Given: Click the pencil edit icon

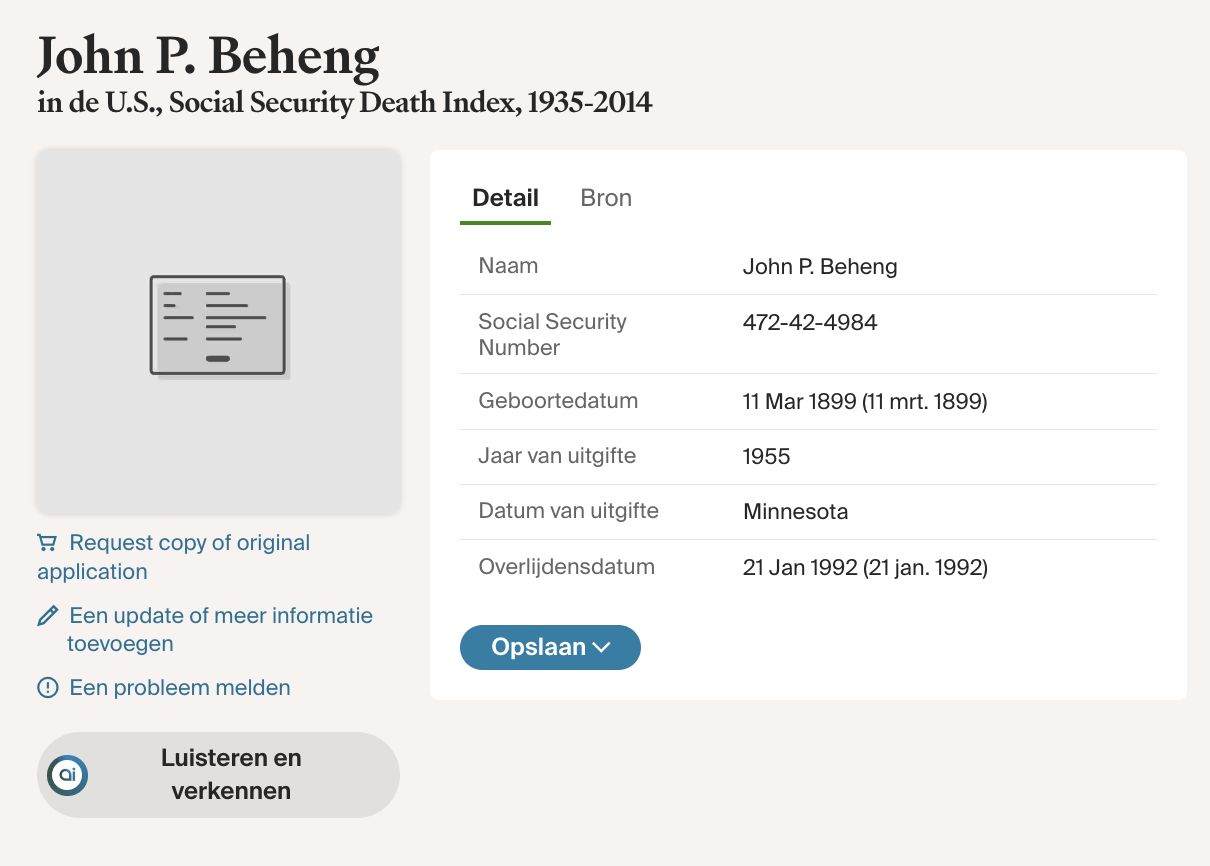Looking at the screenshot, I should tap(47, 616).
